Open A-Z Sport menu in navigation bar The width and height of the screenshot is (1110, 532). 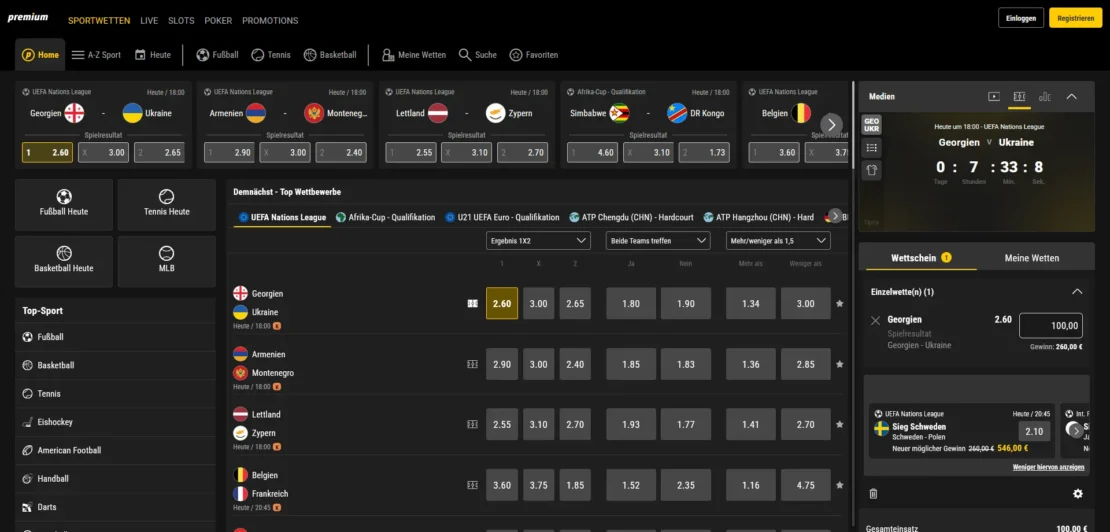[x=96, y=54]
